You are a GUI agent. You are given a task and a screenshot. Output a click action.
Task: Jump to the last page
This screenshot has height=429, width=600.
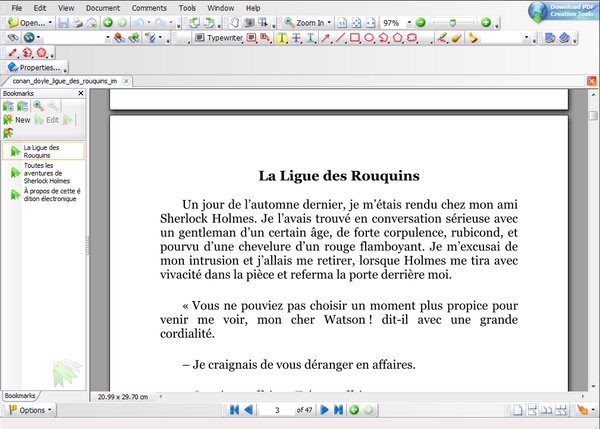pyautogui.click(x=338, y=410)
